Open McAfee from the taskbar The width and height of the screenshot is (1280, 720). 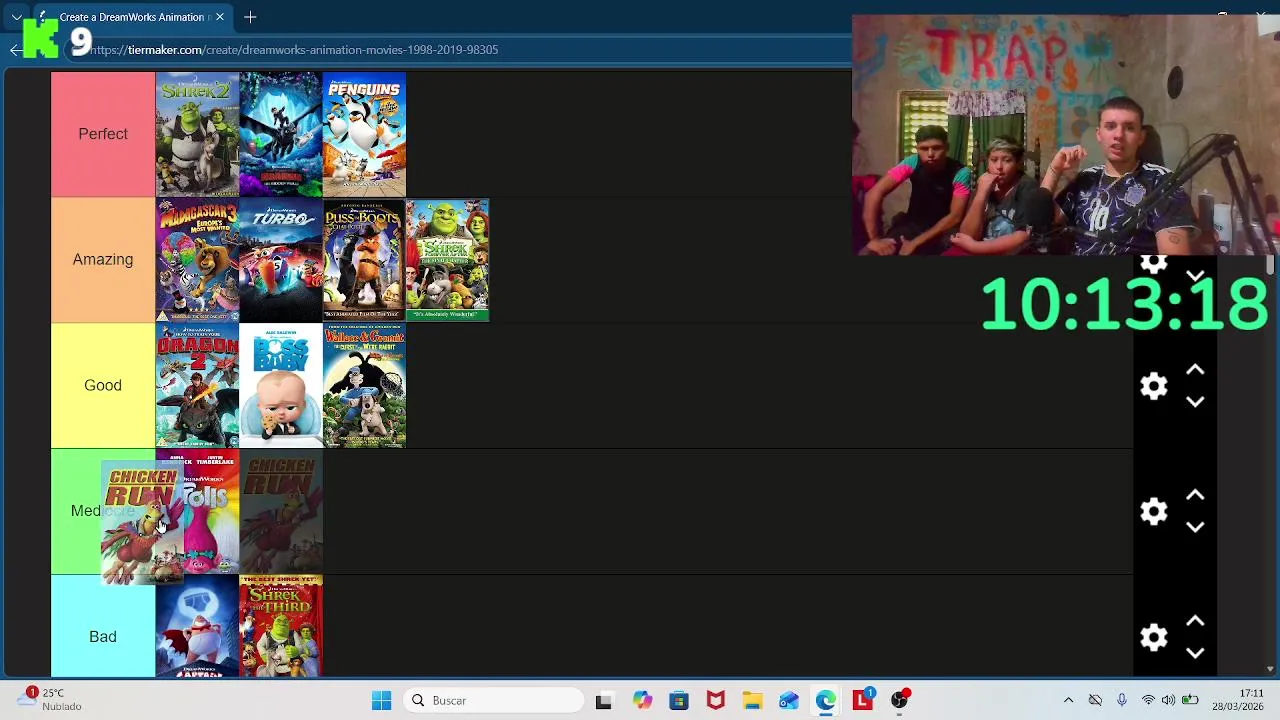pos(716,701)
